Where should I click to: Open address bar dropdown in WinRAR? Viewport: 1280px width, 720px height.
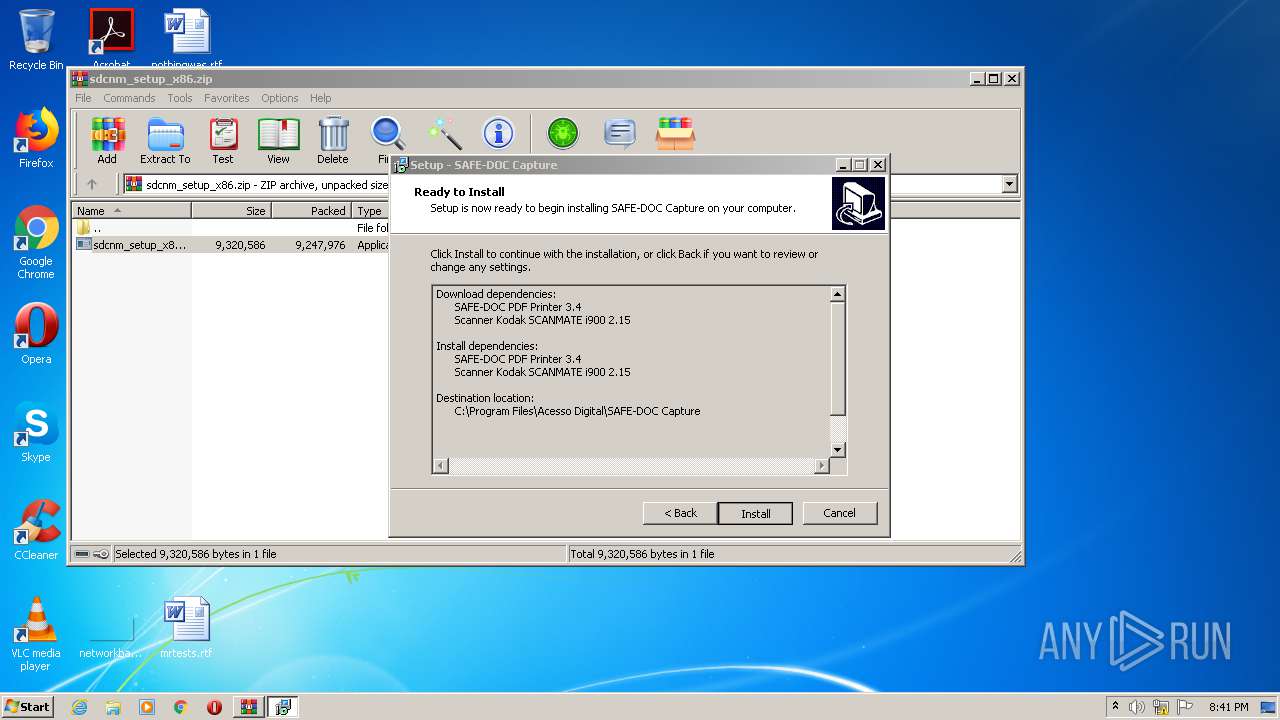tap(1009, 184)
